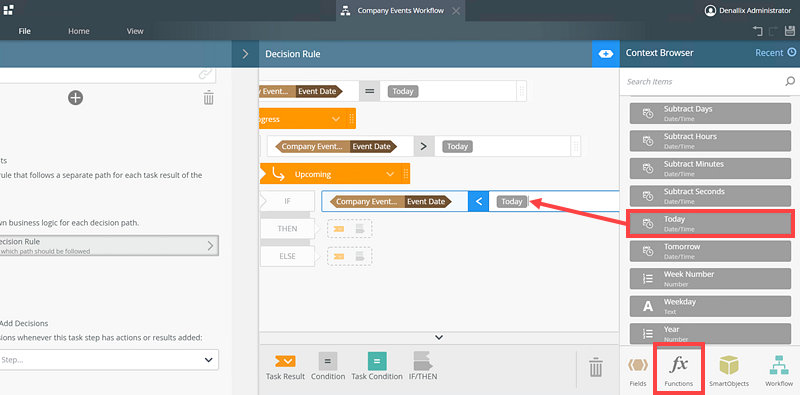Open the Fields context tab

638,371
